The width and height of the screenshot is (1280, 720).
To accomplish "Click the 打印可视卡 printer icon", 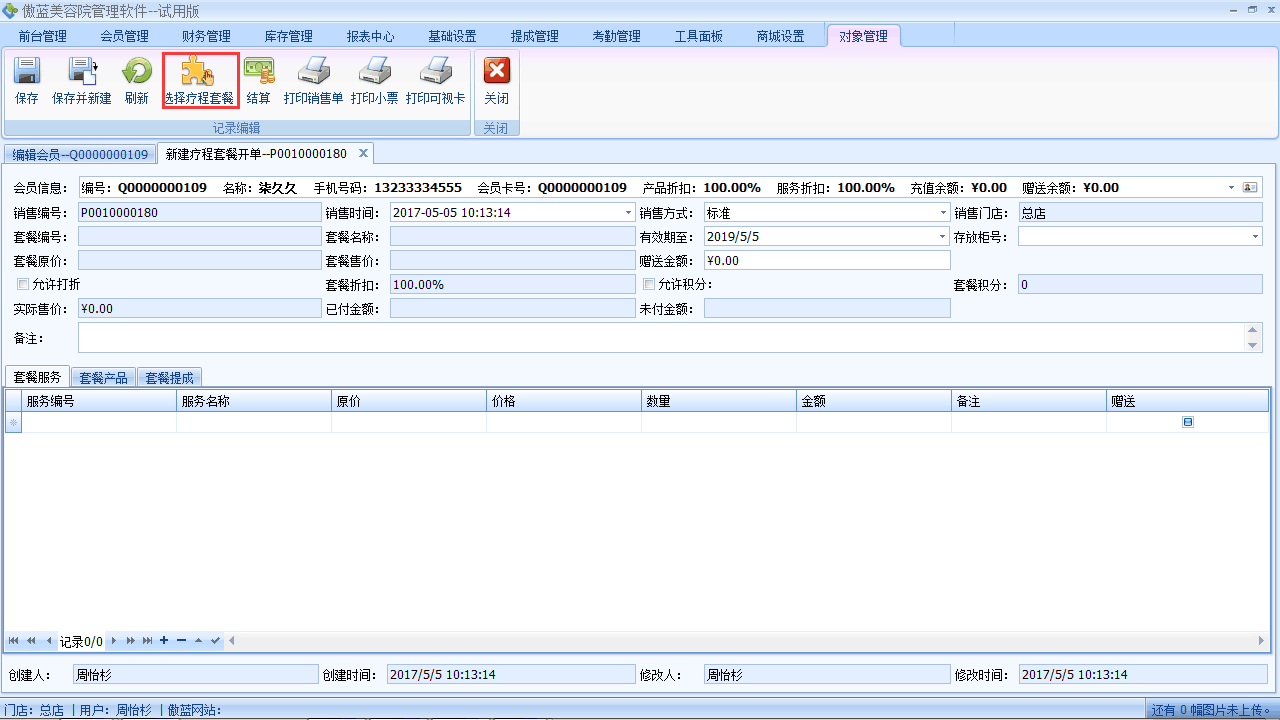I will point(435,73).
